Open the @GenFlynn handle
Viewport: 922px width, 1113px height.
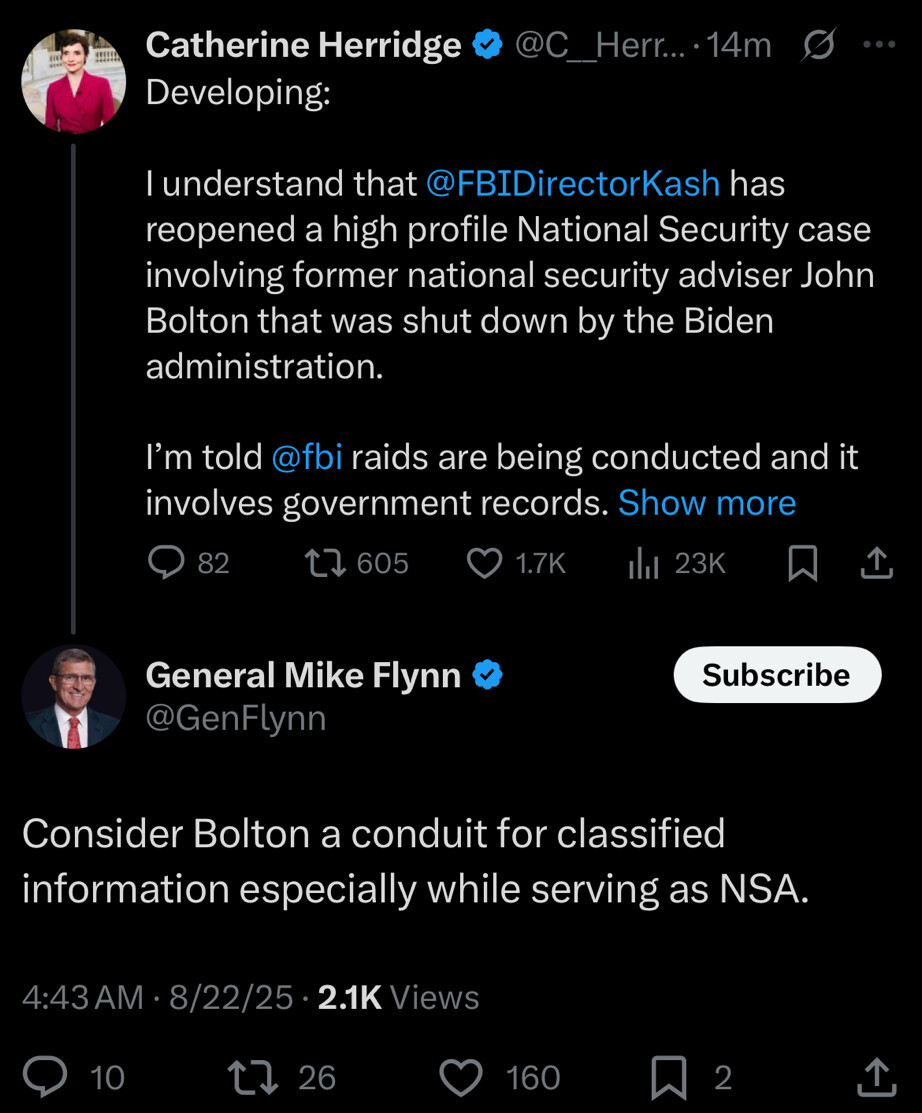236,718
